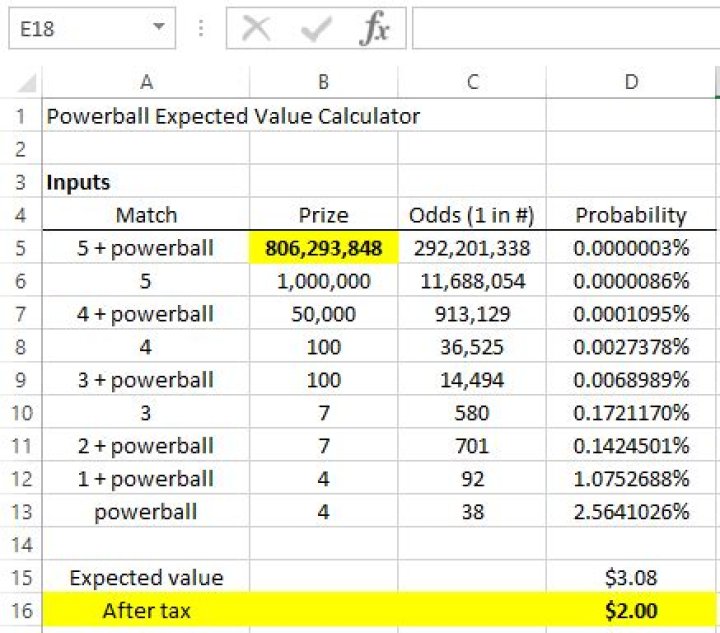Select the yellow jackpot cell 806,293,848

coord(324,248)
